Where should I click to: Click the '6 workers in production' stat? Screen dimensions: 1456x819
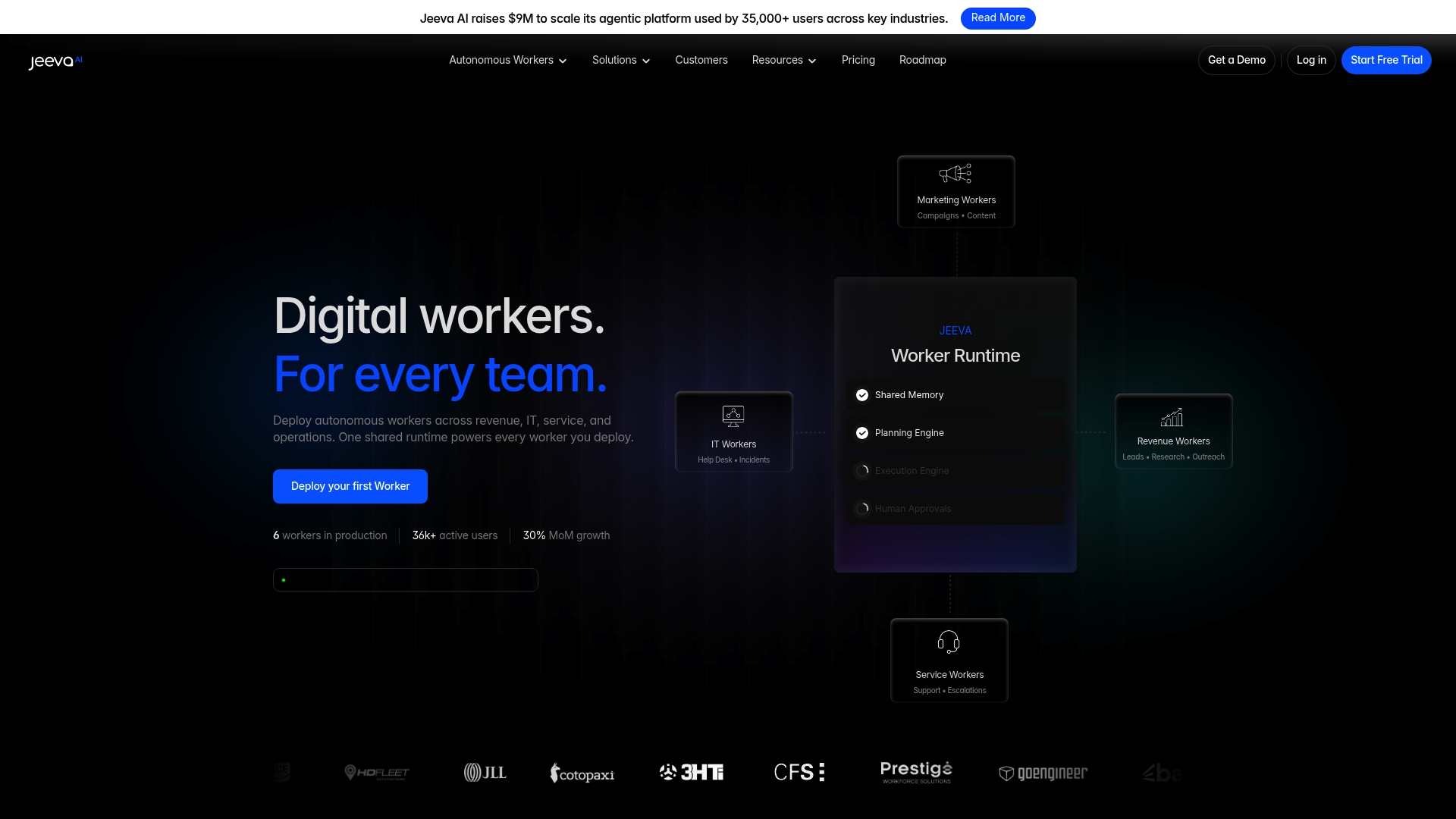click(x=330, y=535)
